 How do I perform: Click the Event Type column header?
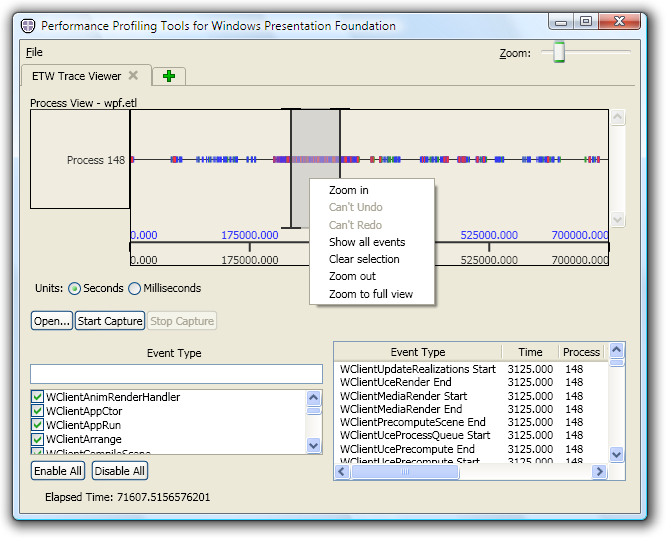[418, 352]
